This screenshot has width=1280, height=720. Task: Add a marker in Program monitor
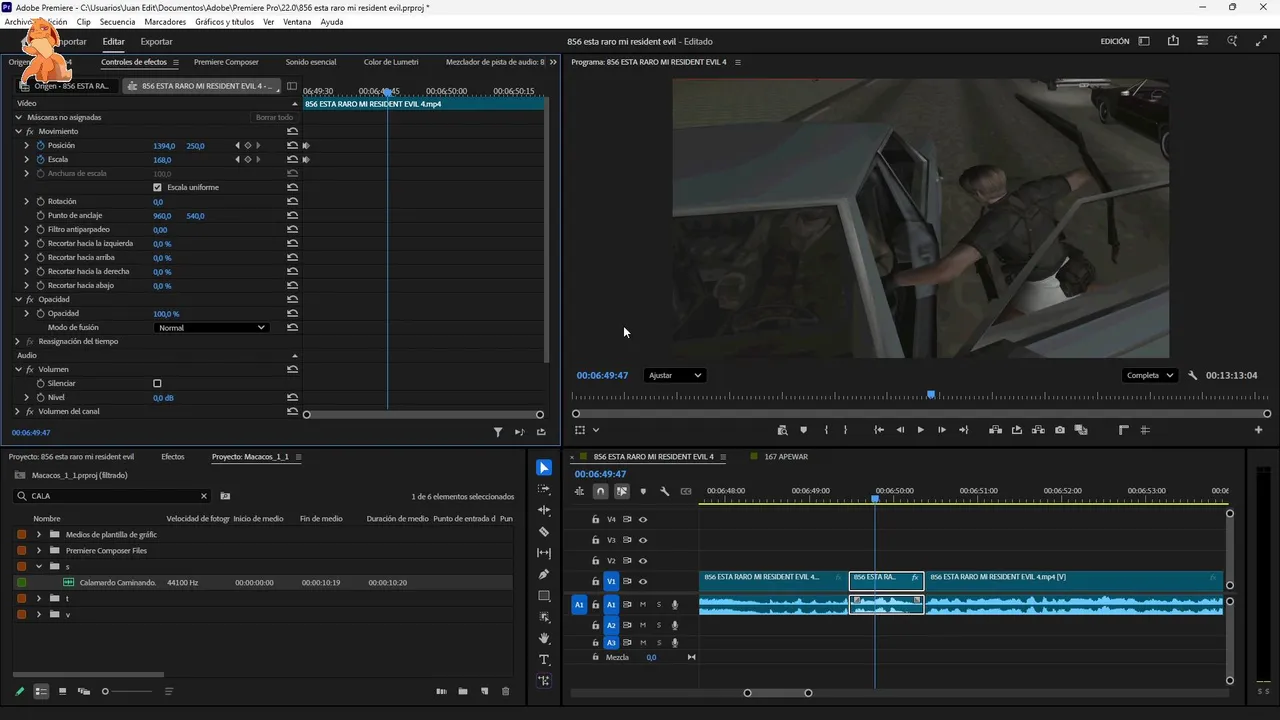point(803,430)
